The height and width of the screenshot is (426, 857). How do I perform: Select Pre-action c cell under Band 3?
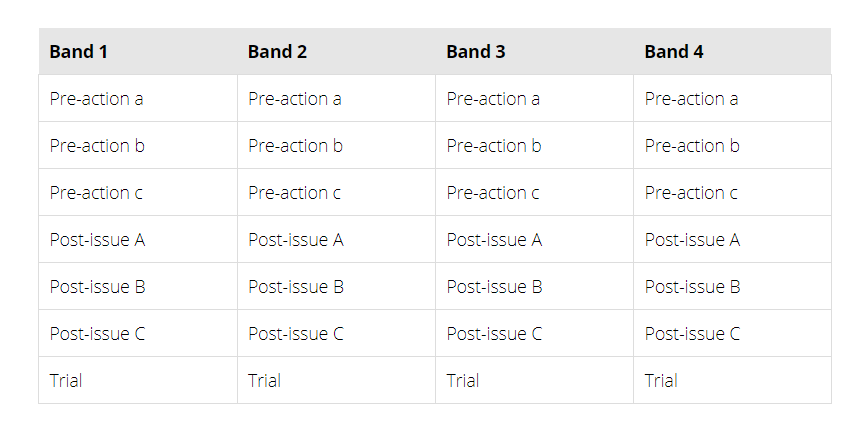(493, 193)
